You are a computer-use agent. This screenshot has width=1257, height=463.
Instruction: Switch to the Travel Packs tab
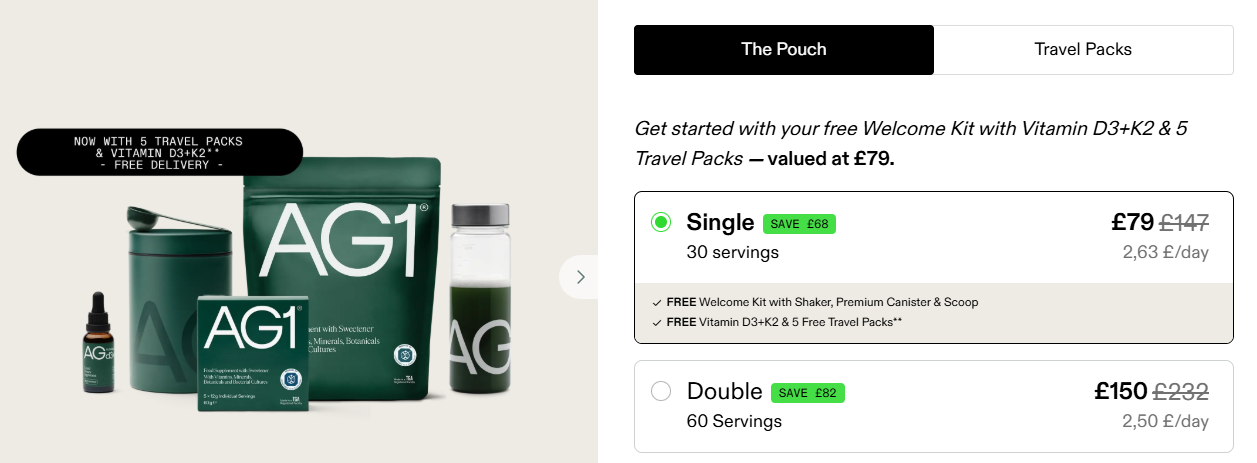point(1083,49)
